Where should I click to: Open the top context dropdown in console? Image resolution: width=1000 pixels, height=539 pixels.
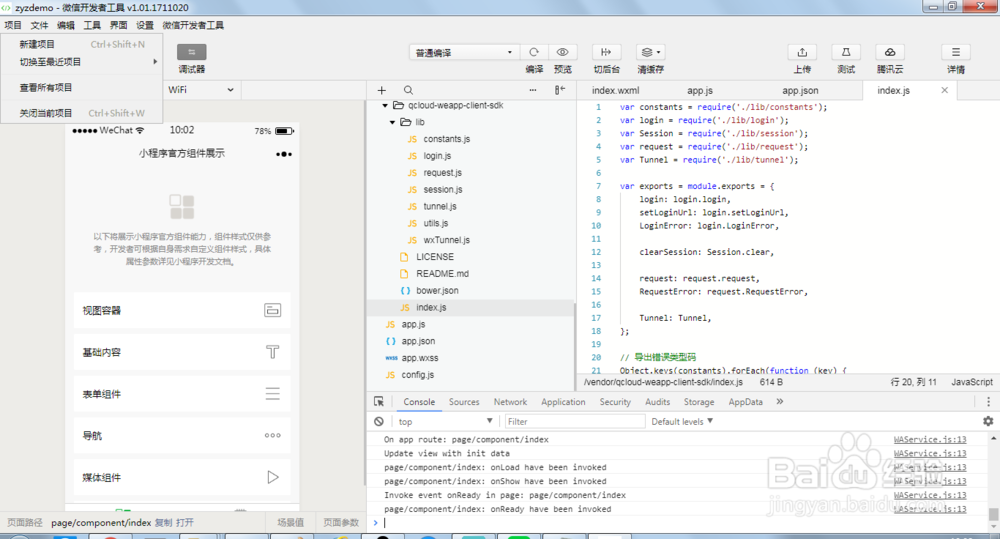[445, 421]
